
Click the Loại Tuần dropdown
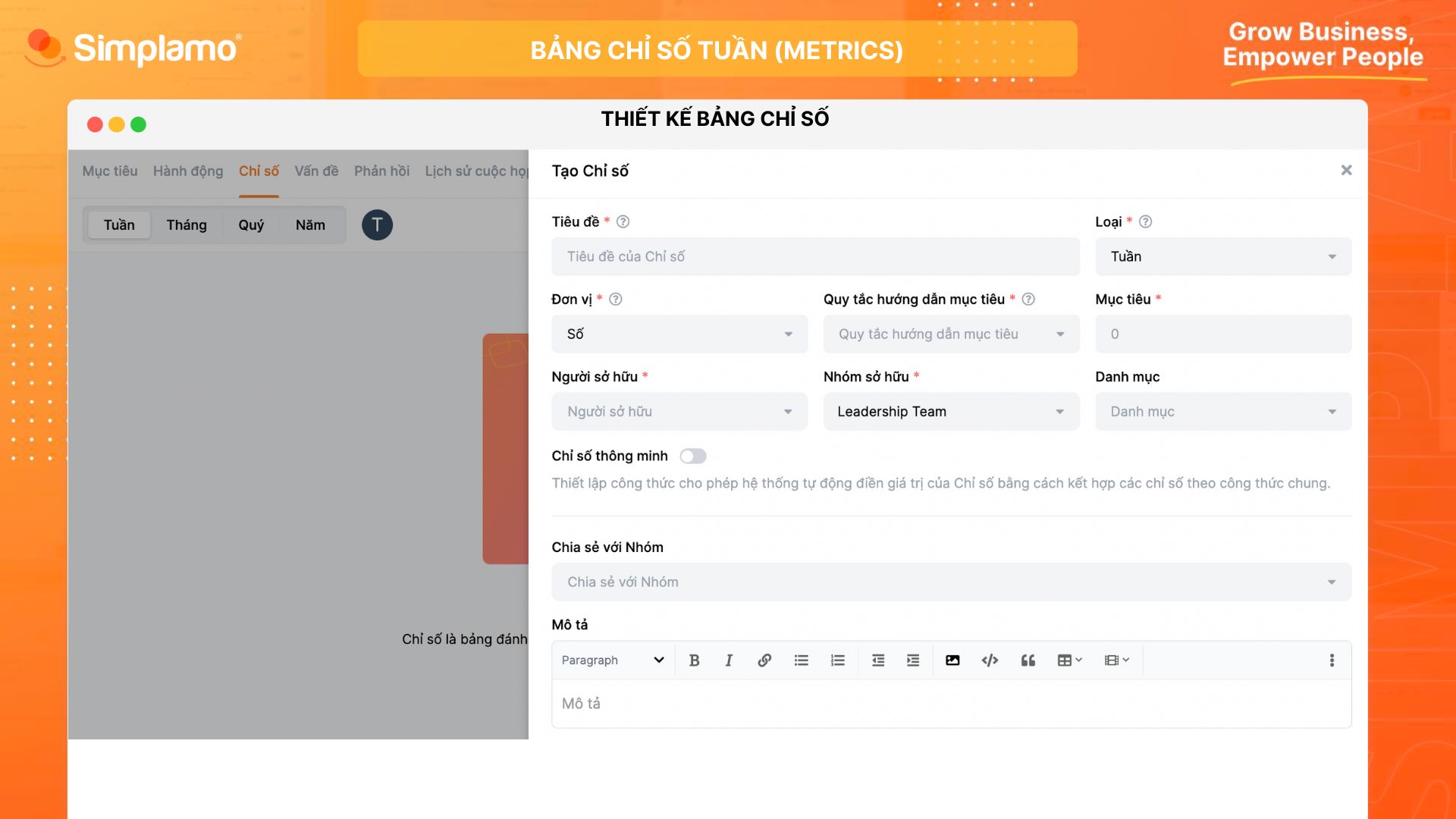[1222, 256]
